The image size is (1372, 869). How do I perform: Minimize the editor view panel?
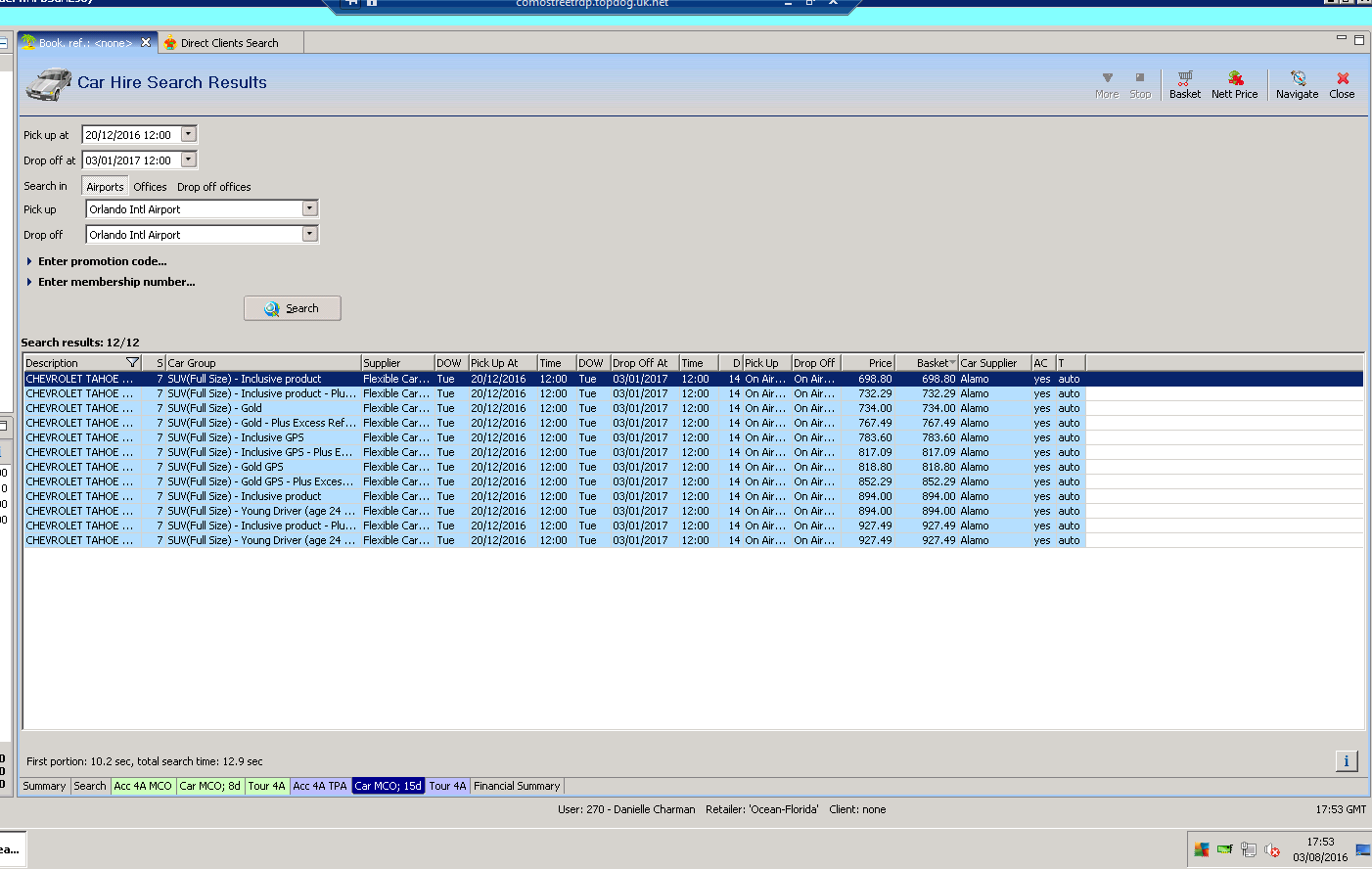[x=1341, y=38]
